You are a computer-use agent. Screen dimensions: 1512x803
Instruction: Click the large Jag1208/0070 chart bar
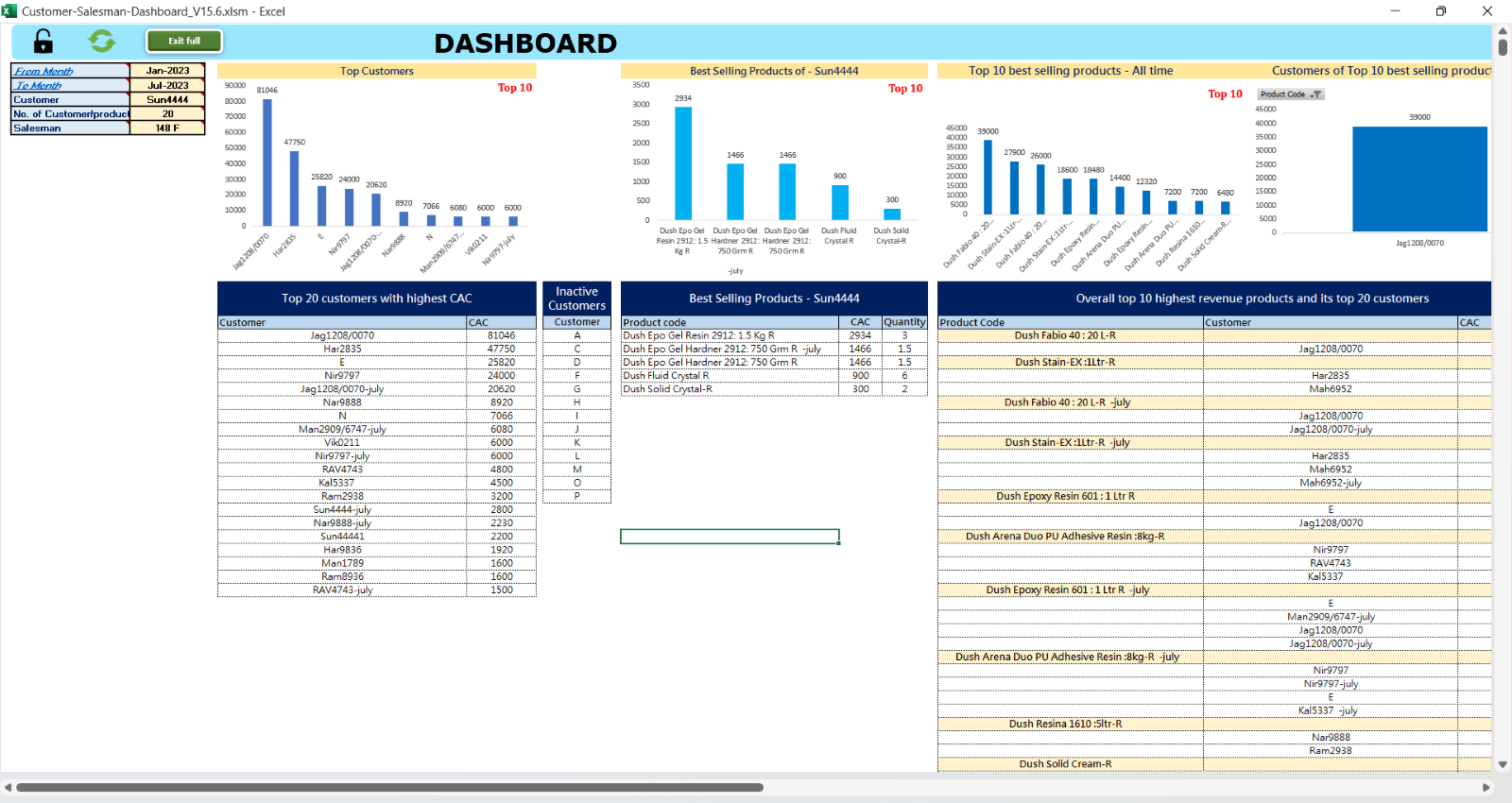1419,179
